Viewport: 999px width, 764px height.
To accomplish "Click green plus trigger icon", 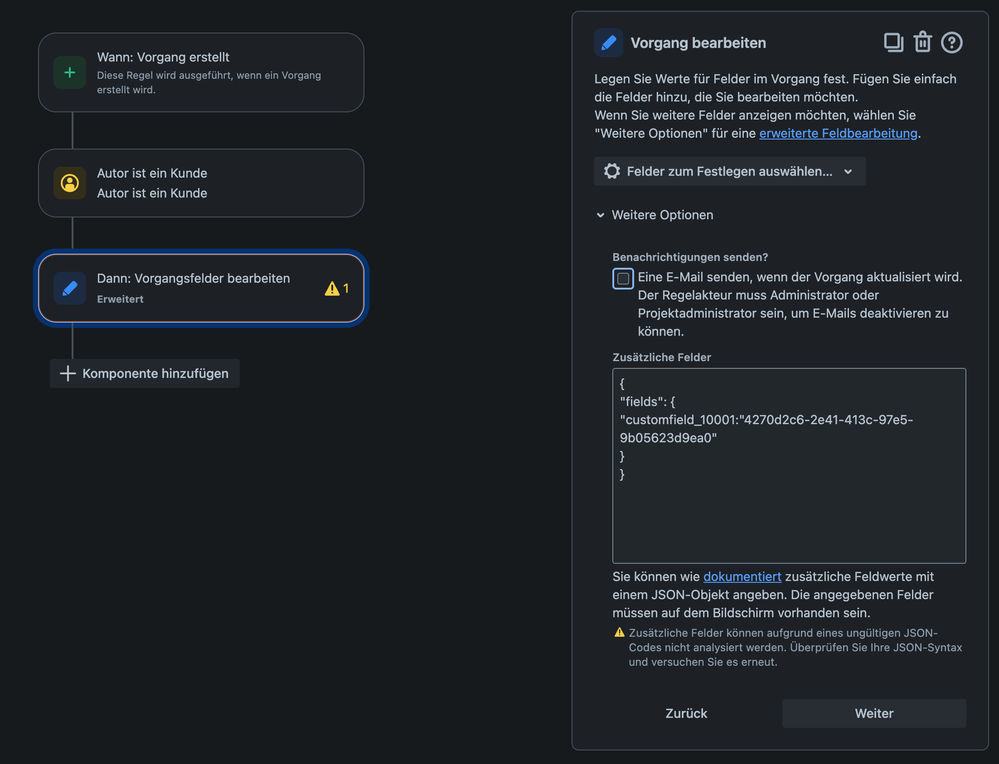I will 70,73.
